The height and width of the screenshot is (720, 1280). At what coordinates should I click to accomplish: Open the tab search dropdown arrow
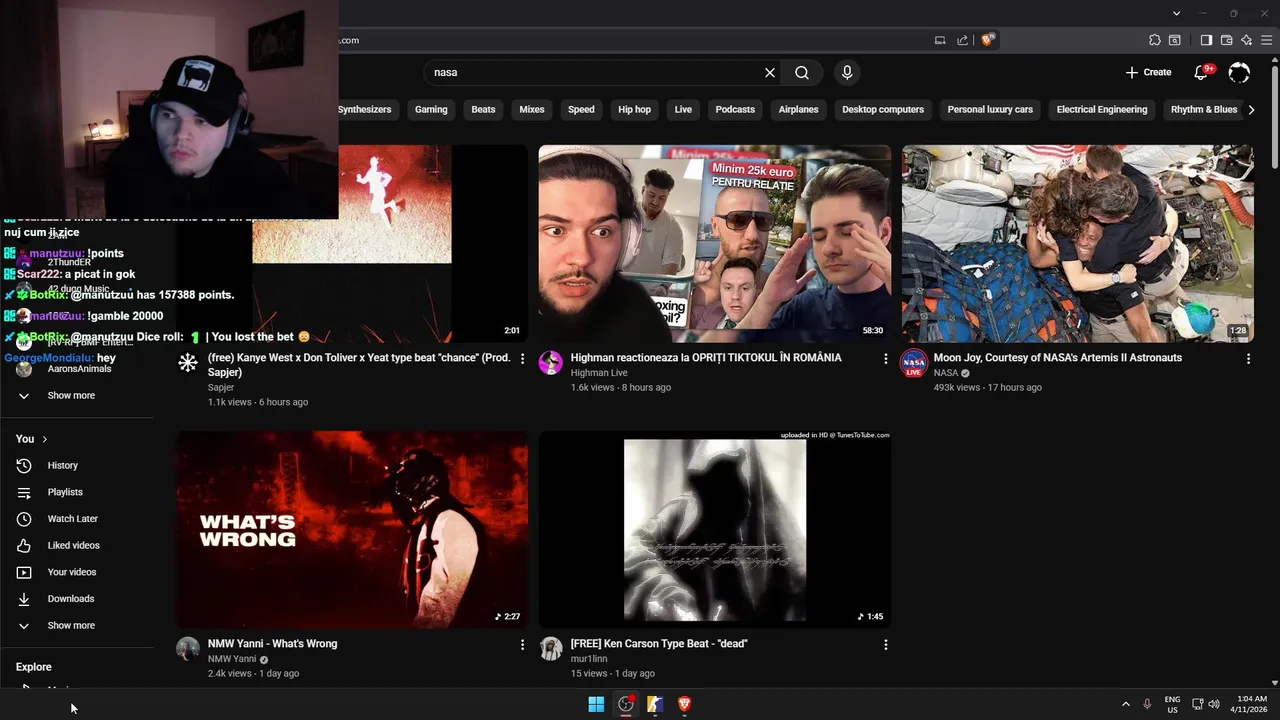[1176, 13]
